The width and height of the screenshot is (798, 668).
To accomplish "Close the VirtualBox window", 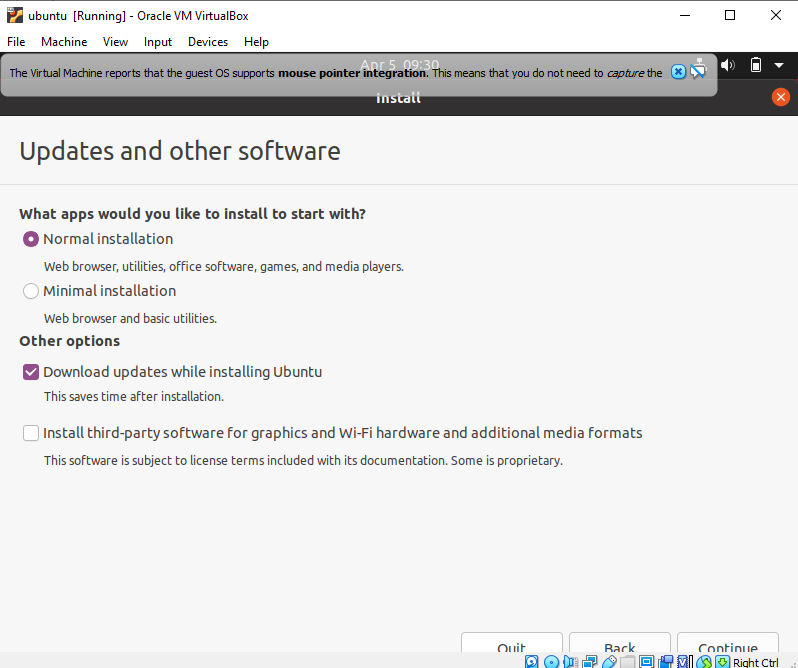I will (776, 15).
